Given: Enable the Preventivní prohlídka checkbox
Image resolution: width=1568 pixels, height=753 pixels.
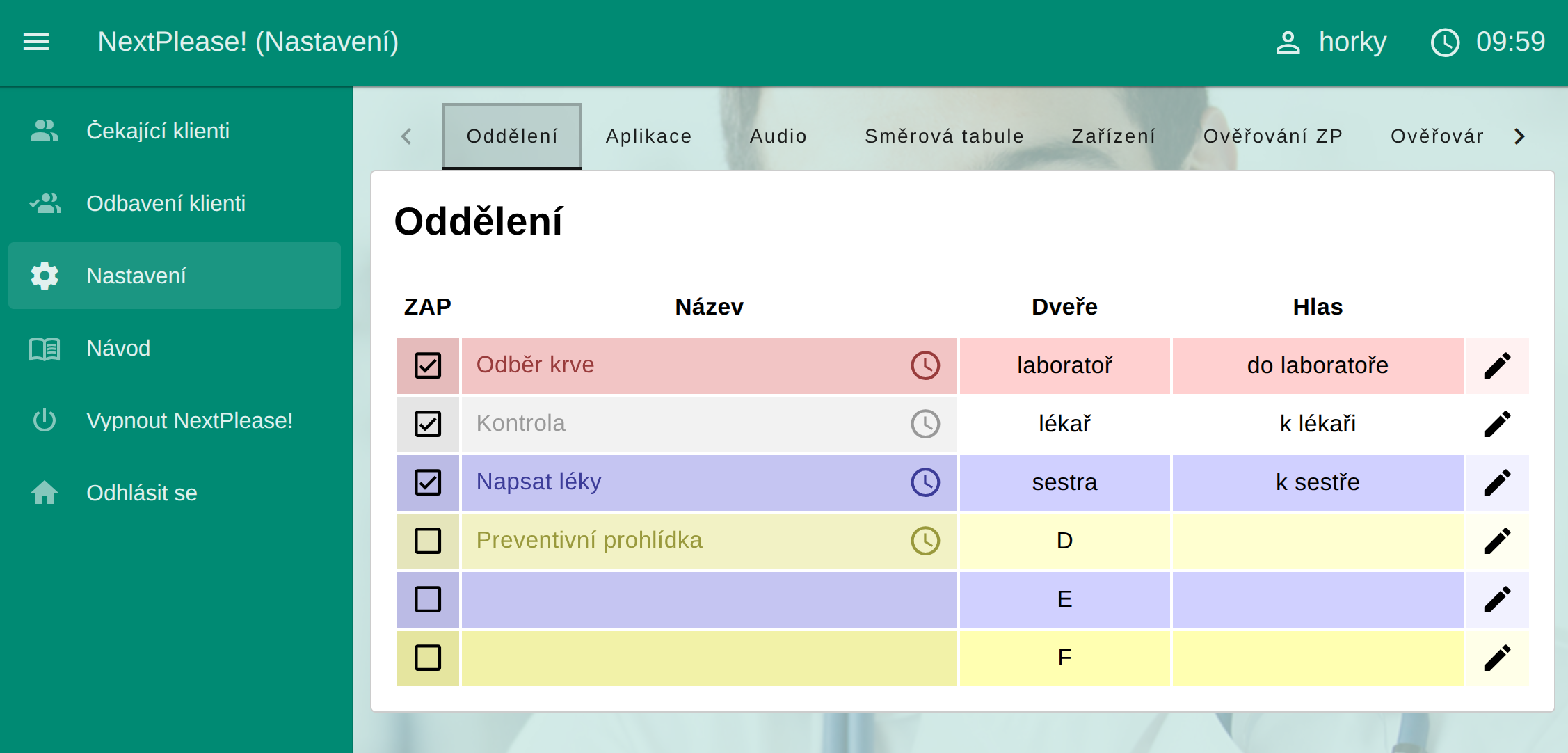Looking at the screenshot, I should (x=428, y=541).
